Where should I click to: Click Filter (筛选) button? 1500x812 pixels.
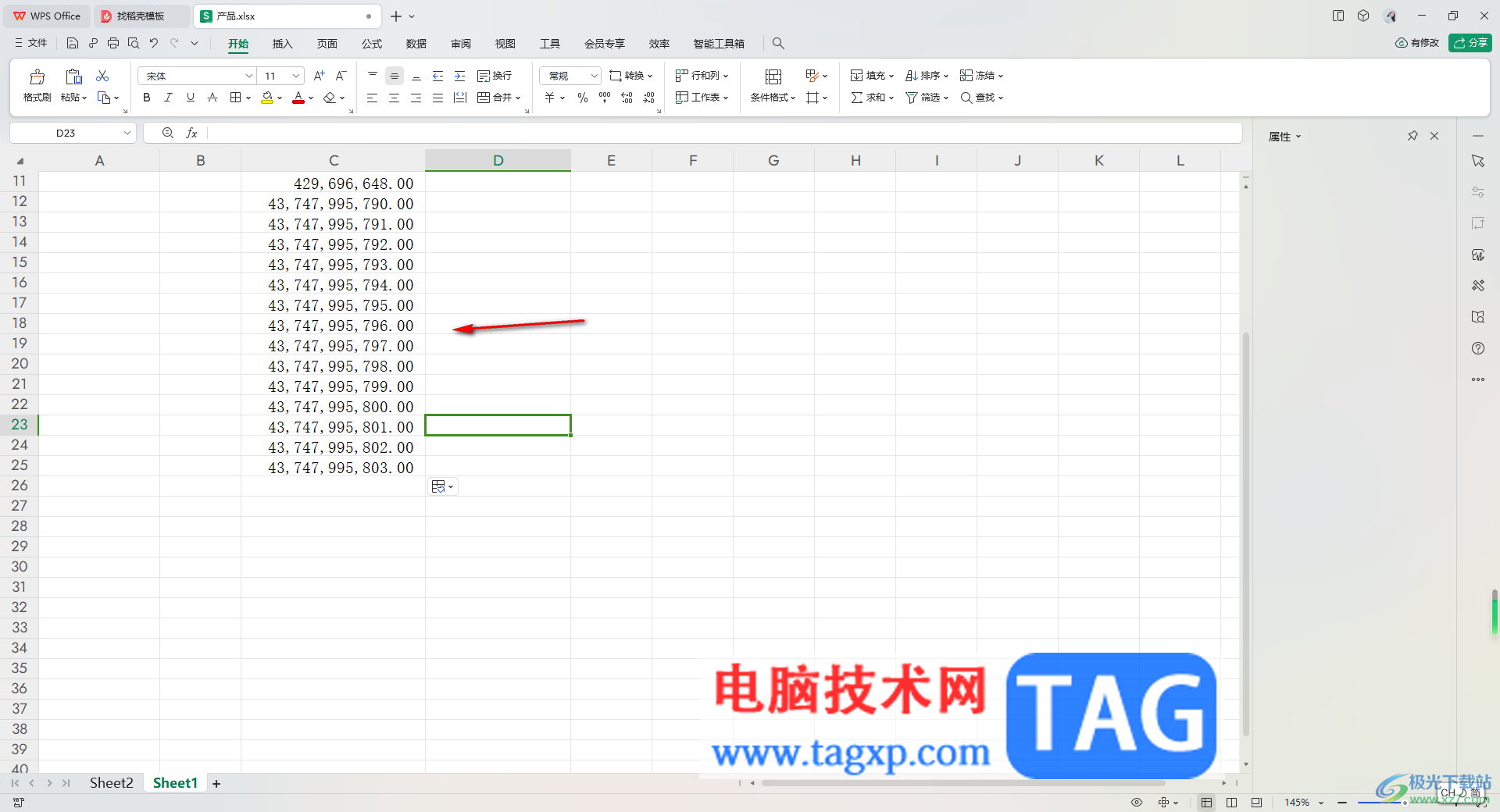tap(927, 98)
